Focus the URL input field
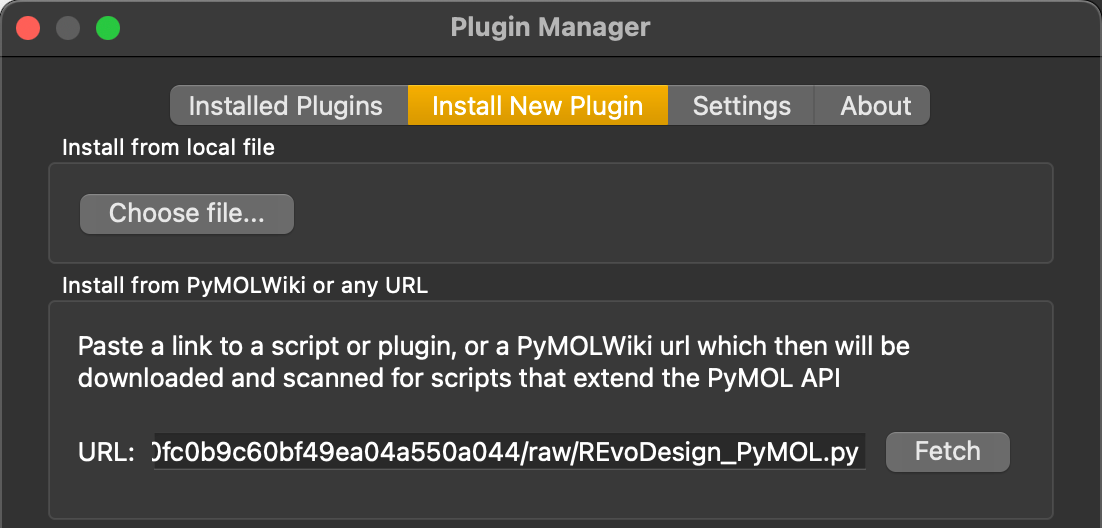This screenshot has height=528, width=1102. click(x=510, y=452)
